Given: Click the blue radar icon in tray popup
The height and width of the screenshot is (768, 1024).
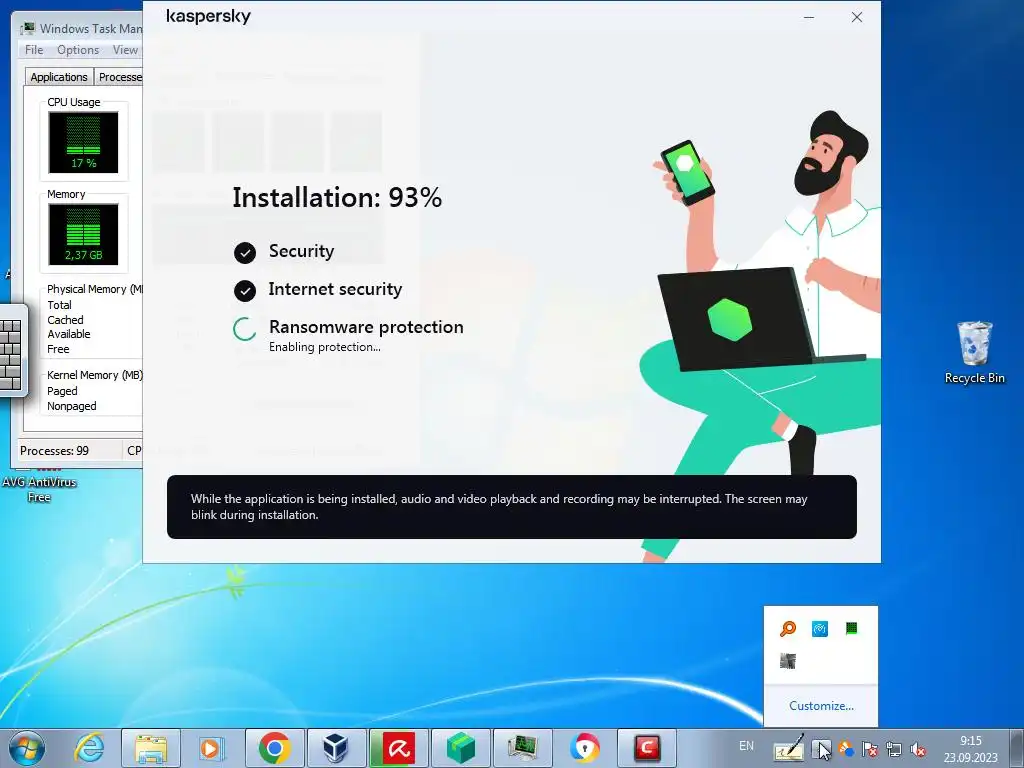Looking at the screenshot, I should coord(820,628).
